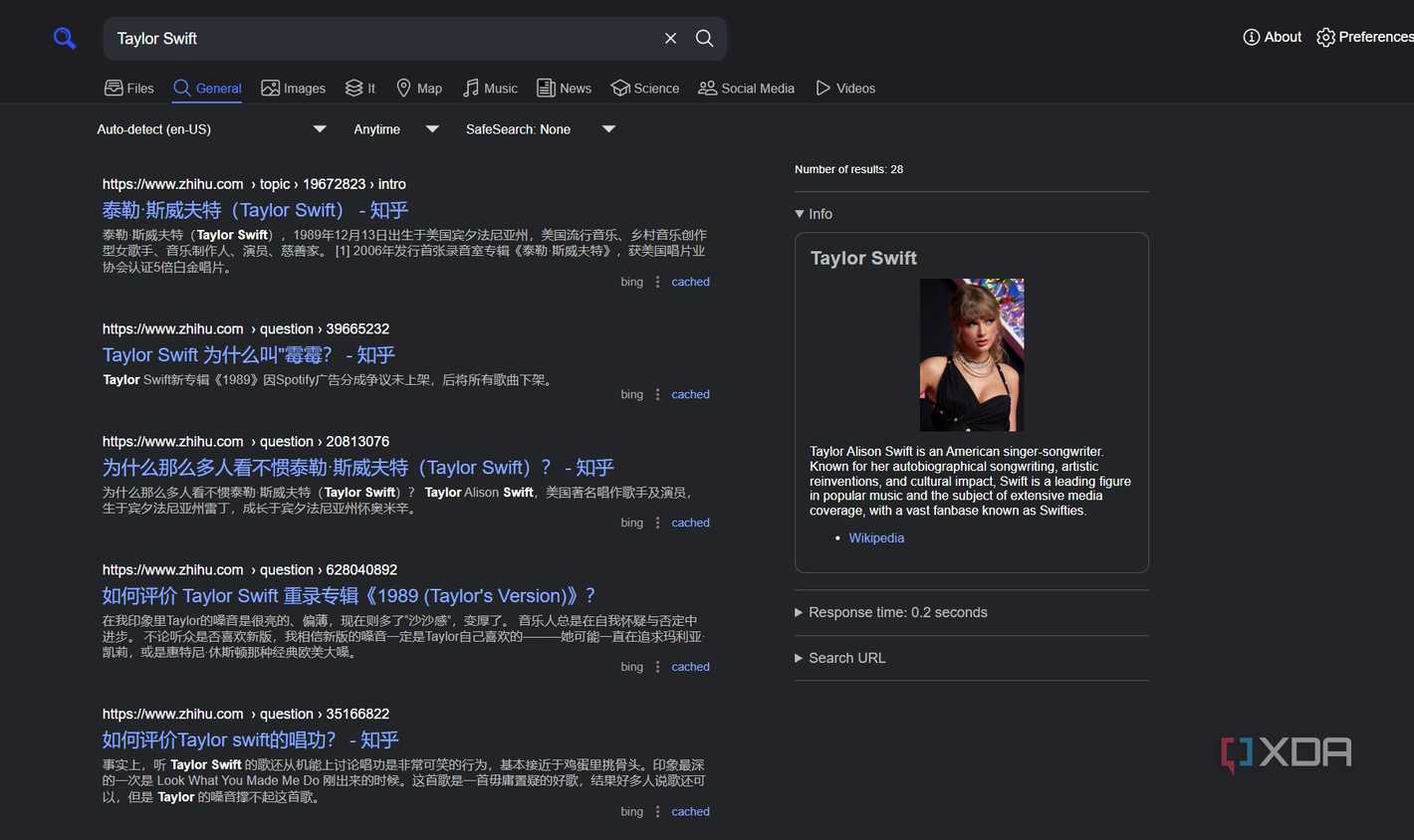This screenshot has height=840, width=1414.
Task: Open the Videos category tab
Action: tap(845, 88)
